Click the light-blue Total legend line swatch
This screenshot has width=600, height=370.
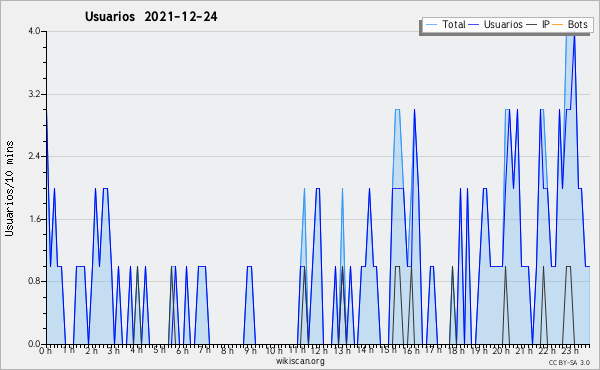point(431,25)
